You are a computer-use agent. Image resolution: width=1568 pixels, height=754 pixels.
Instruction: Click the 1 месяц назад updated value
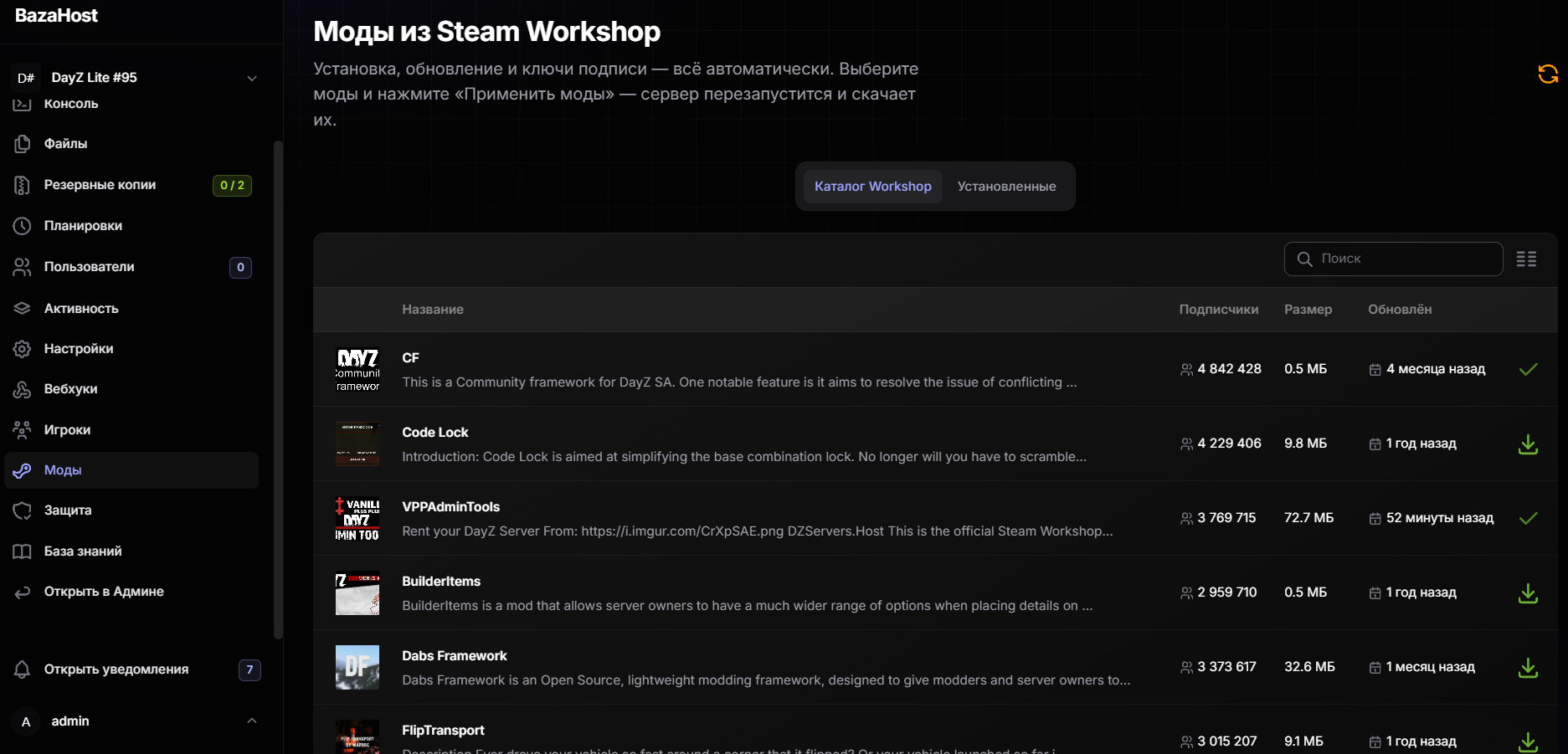[1431, 667]
